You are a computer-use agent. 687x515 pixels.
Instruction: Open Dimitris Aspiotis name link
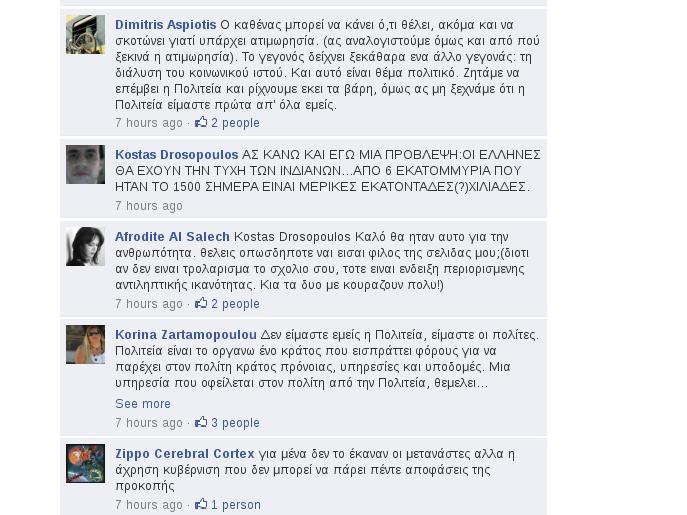coord(166,25)
